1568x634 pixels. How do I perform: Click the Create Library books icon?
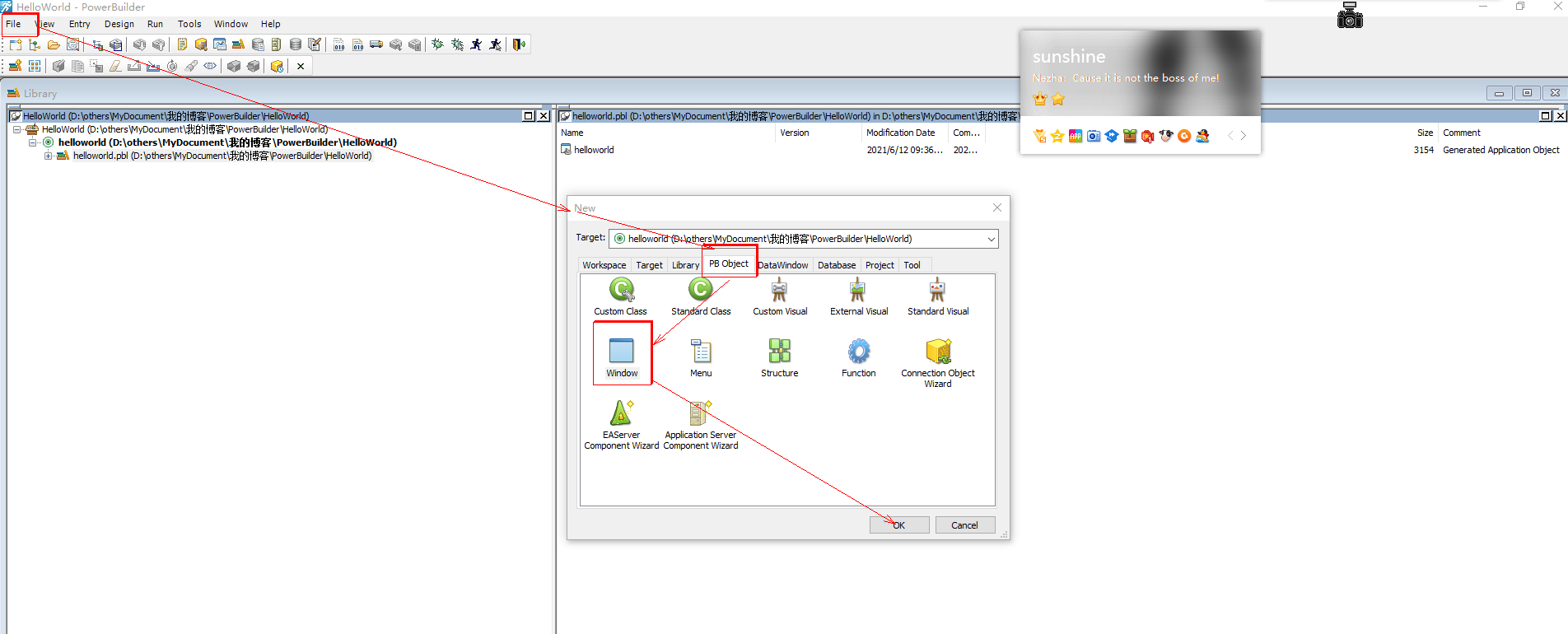coord(15,66)
